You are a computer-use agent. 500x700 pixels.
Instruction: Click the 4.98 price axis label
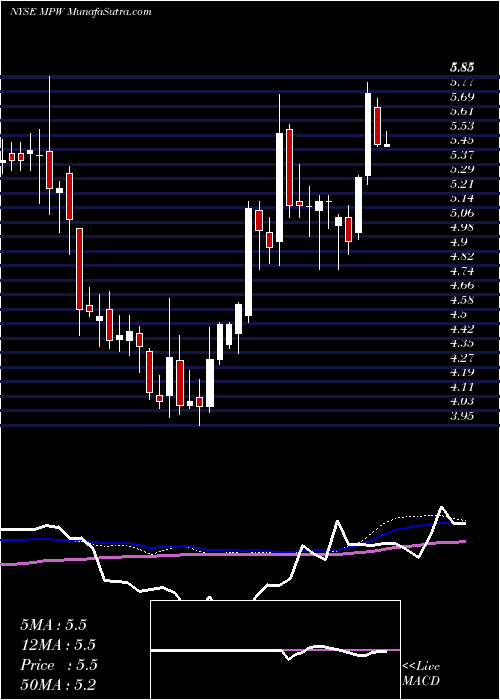tap(462, 227)
